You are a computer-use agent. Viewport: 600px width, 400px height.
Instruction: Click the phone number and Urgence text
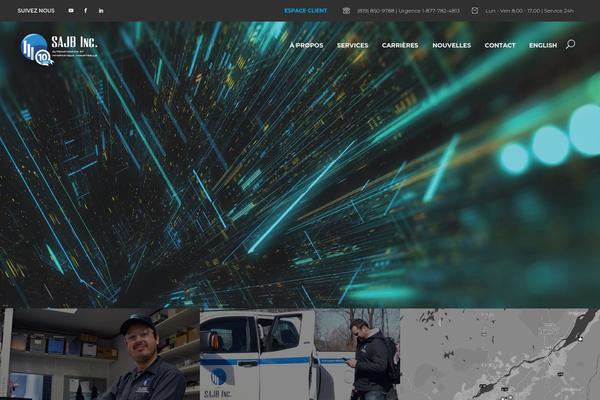tap(408, 11)
